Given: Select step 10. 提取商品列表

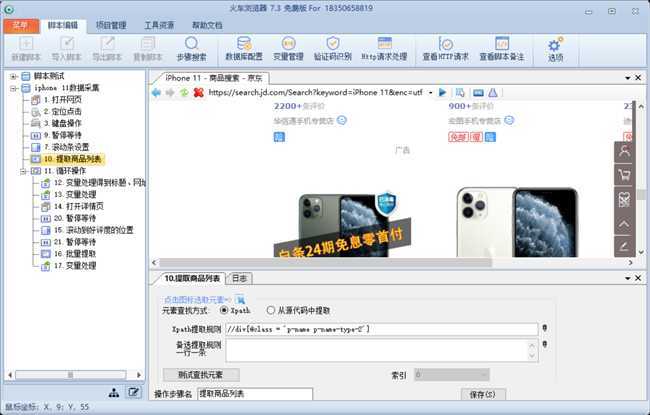Looking at the screenshot, I should coord(73,159).
